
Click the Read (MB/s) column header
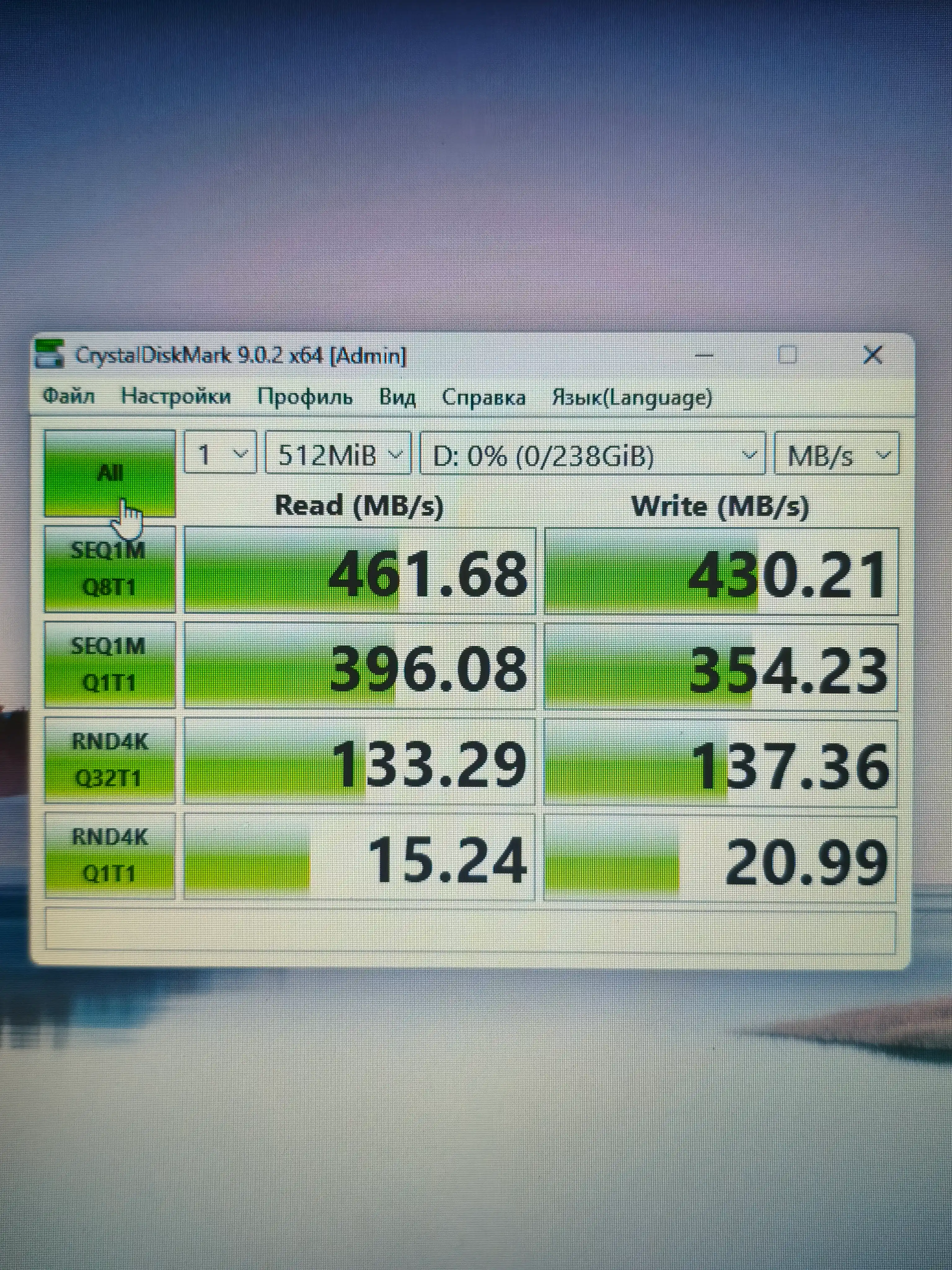point(359,506)
